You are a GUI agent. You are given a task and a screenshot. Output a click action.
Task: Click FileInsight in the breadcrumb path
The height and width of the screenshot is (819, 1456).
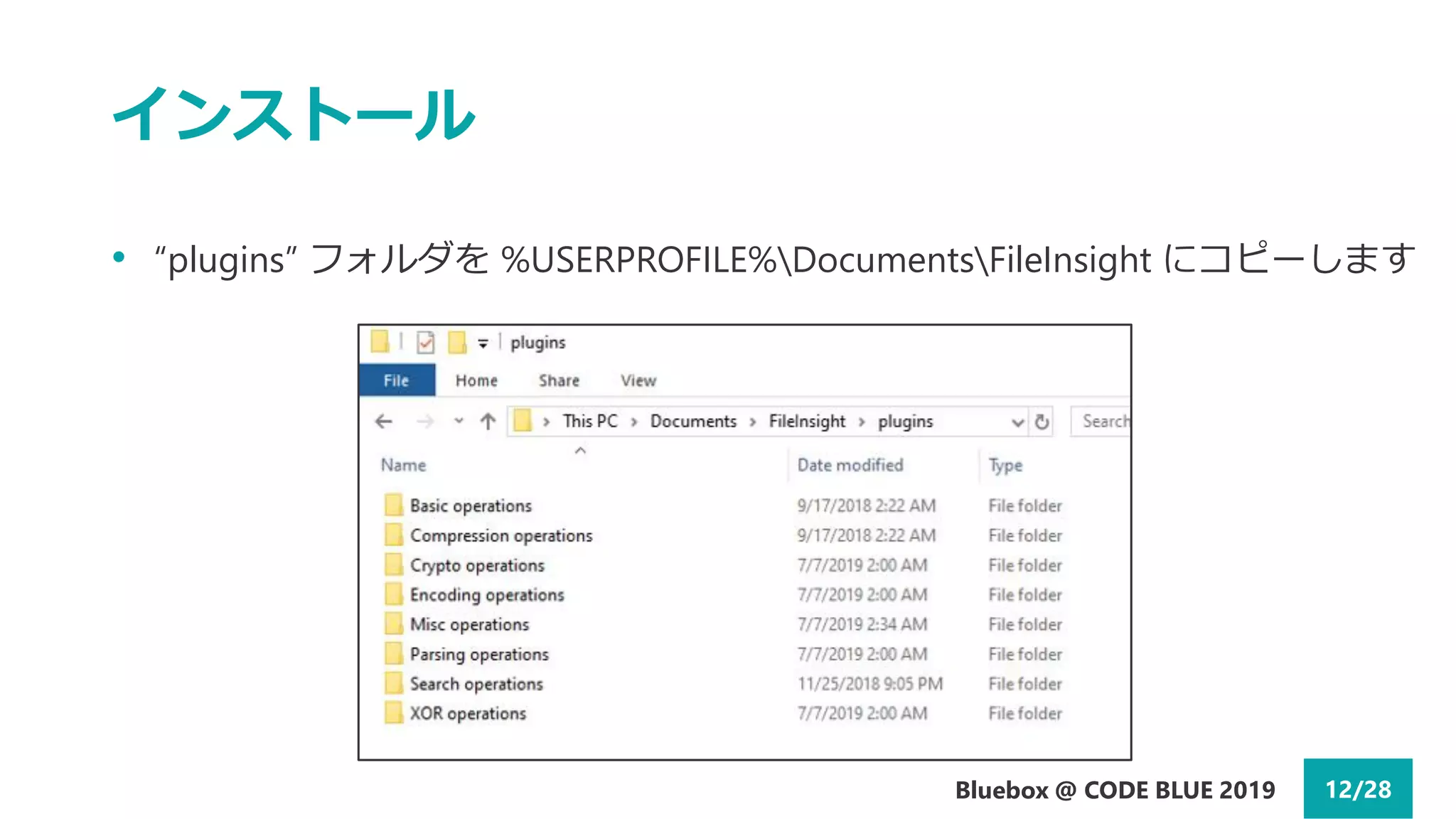click(x=807, y=422)
